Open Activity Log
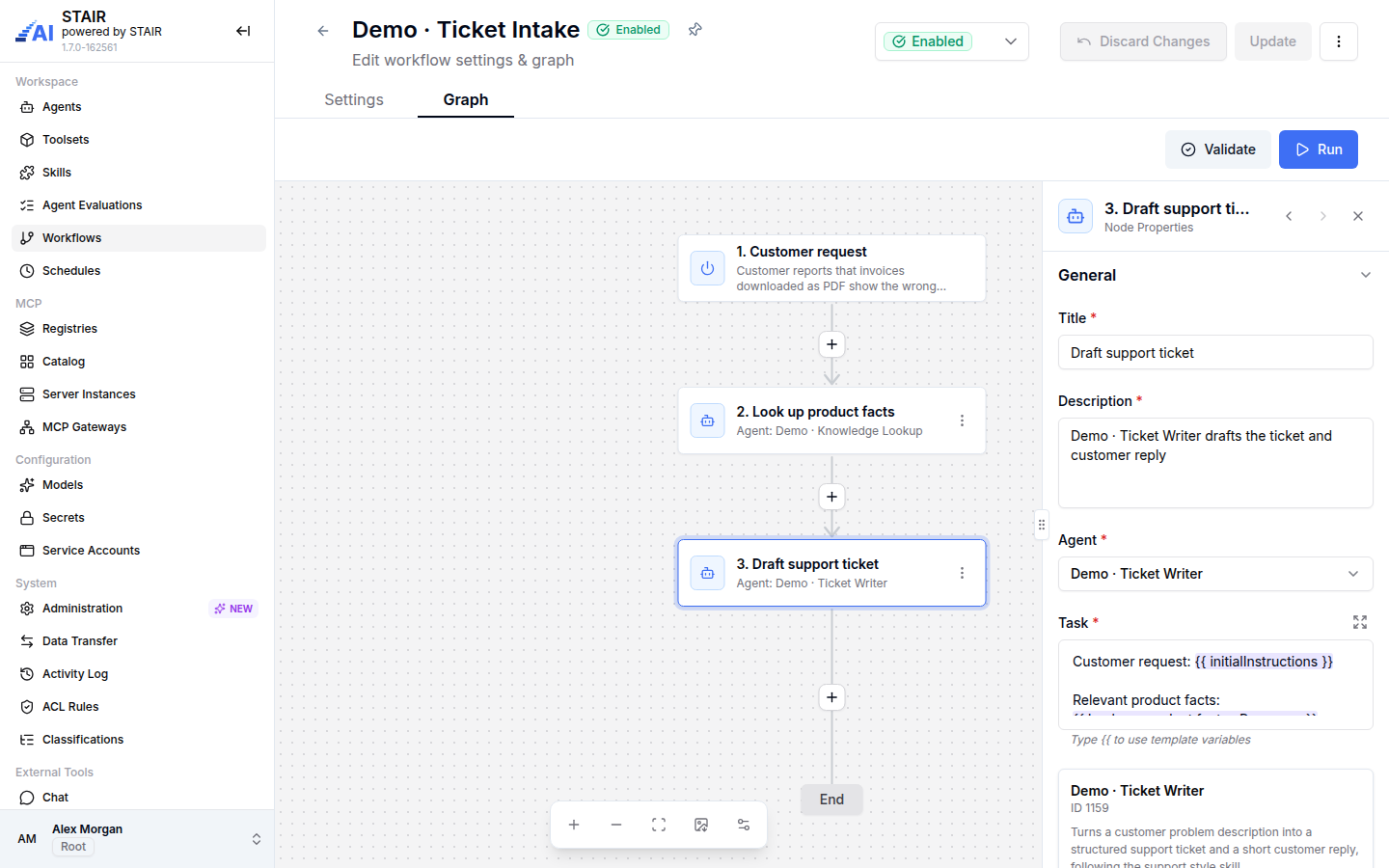Image resolution: width=1389 pixels, height=868 pixels. 139,674
